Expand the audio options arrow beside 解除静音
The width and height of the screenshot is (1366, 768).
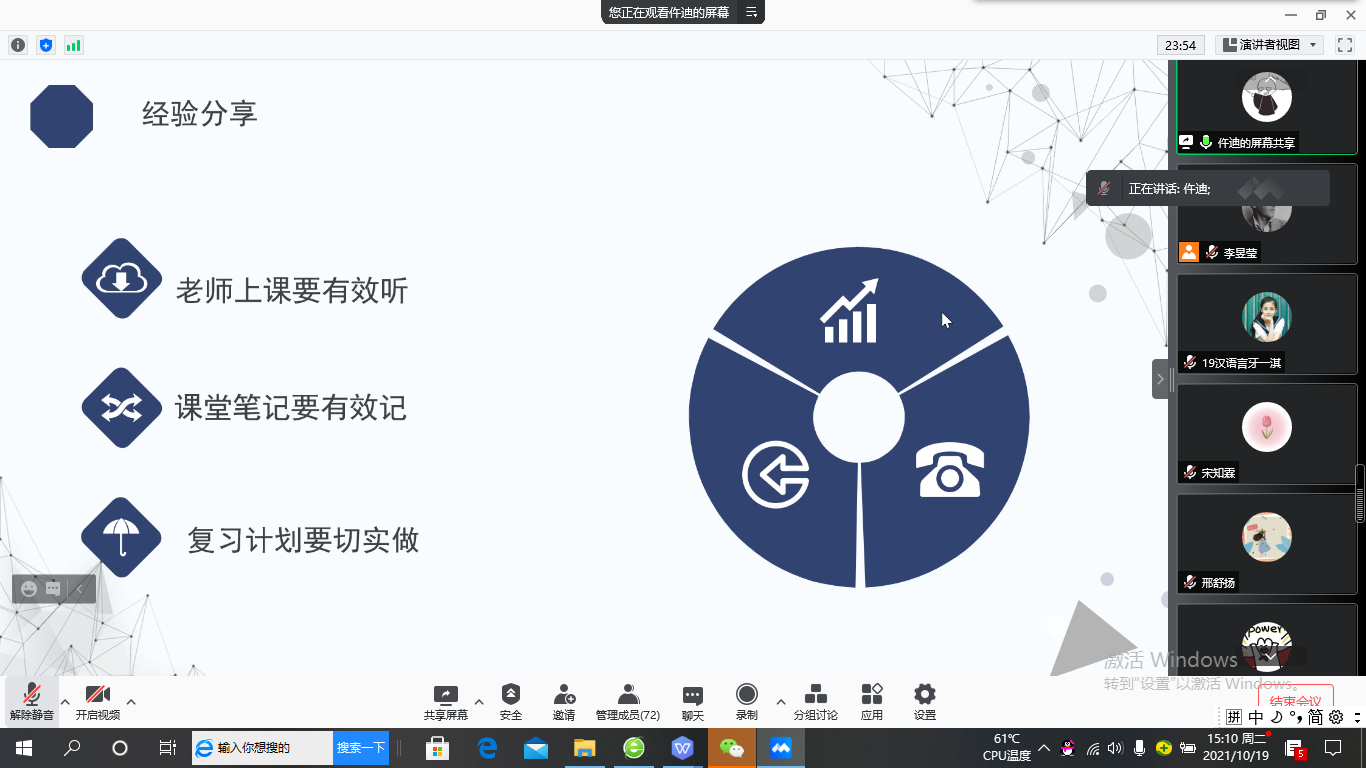[65, 702]
